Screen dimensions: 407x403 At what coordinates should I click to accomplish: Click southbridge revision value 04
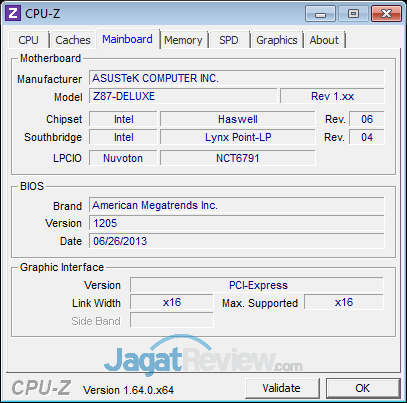pos(367,137)
